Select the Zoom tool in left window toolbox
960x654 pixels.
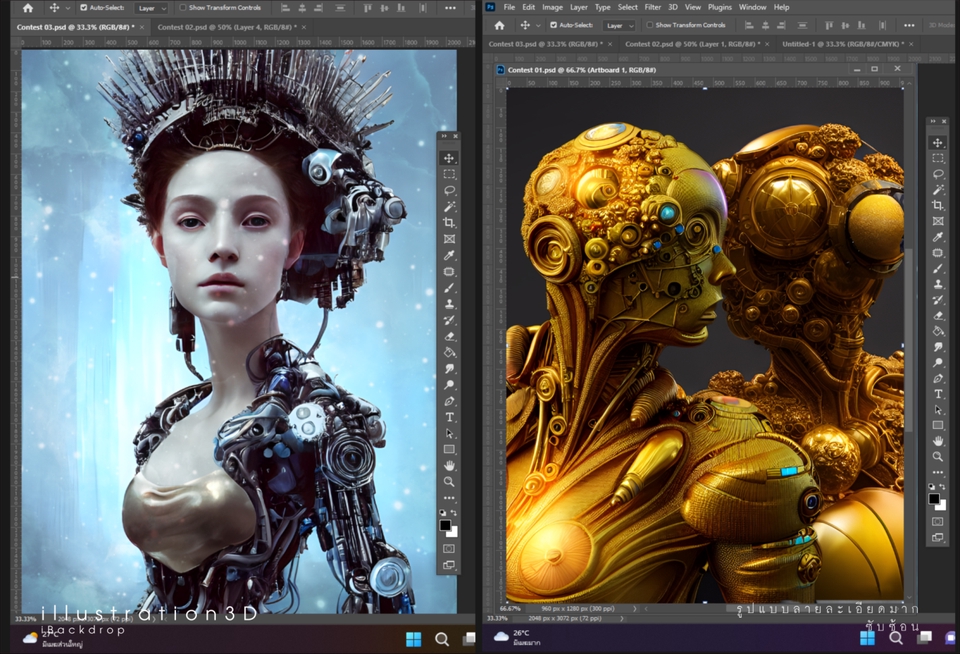449,482
